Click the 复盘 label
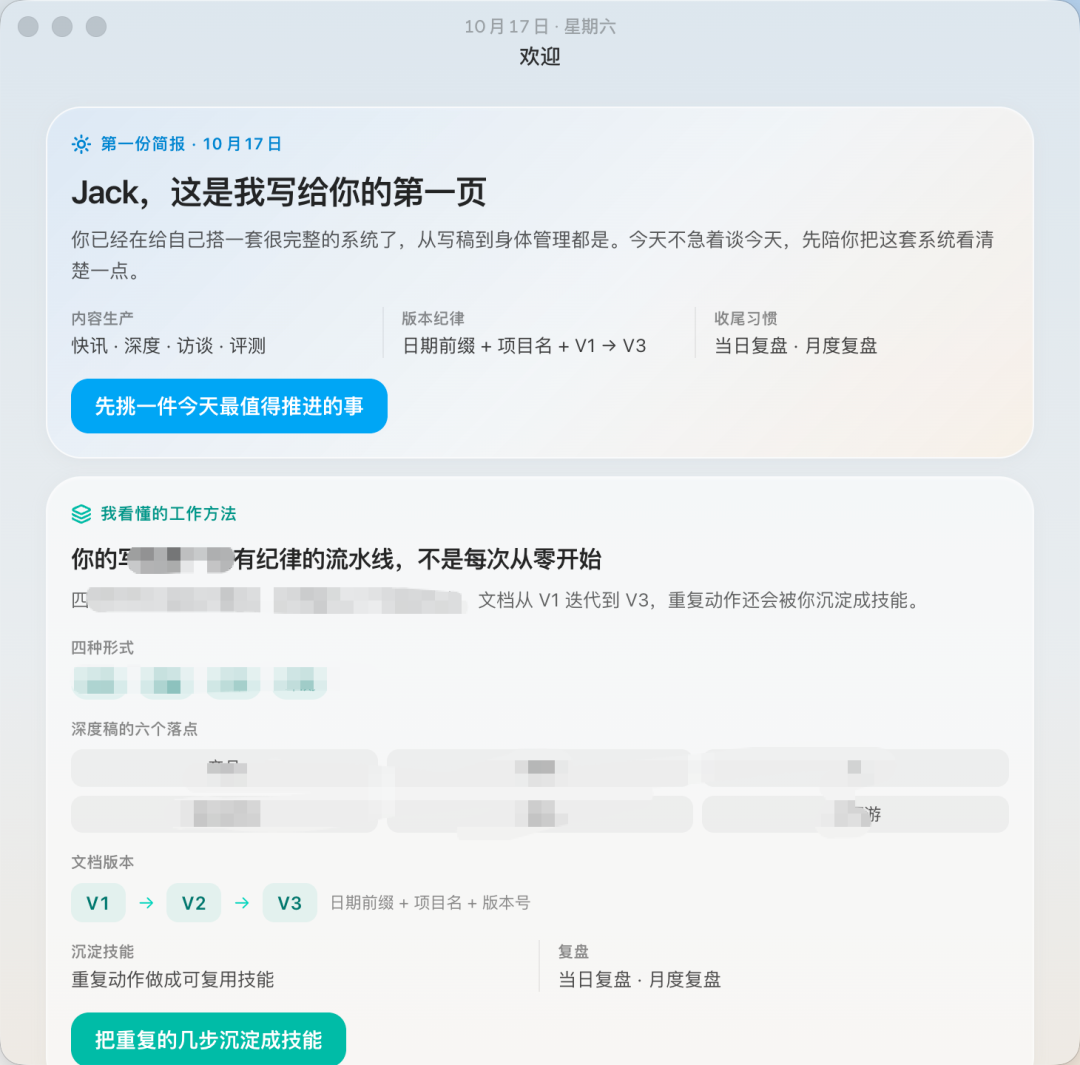 coord(574,951)
